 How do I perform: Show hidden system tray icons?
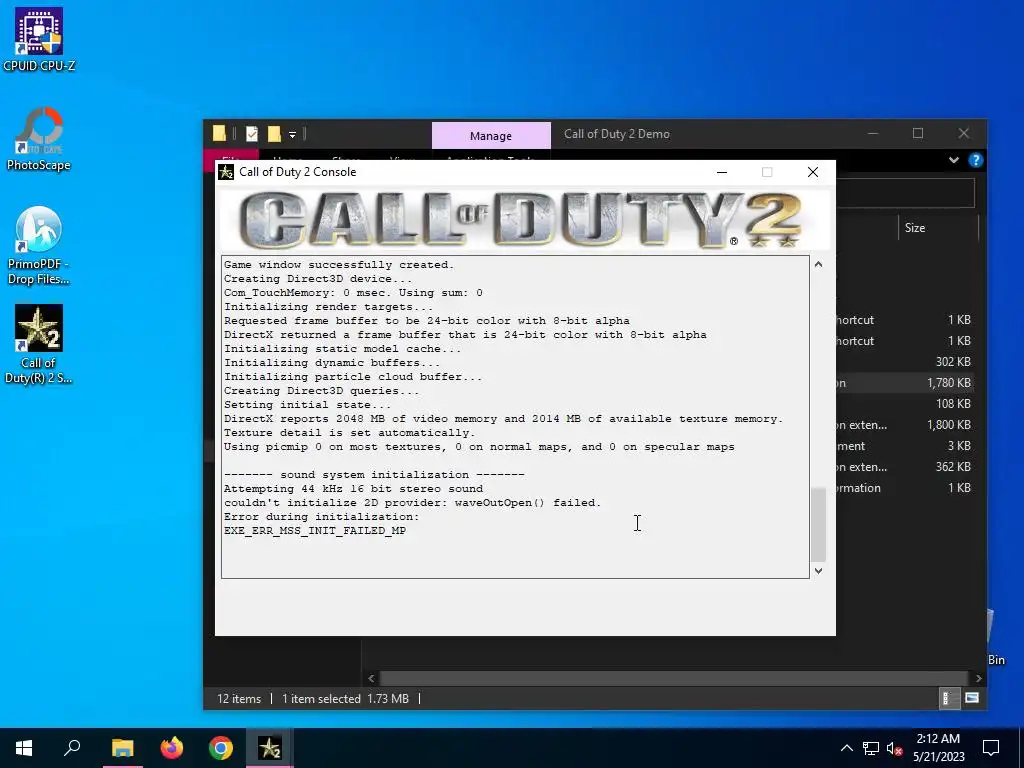[x=846, y=748]
